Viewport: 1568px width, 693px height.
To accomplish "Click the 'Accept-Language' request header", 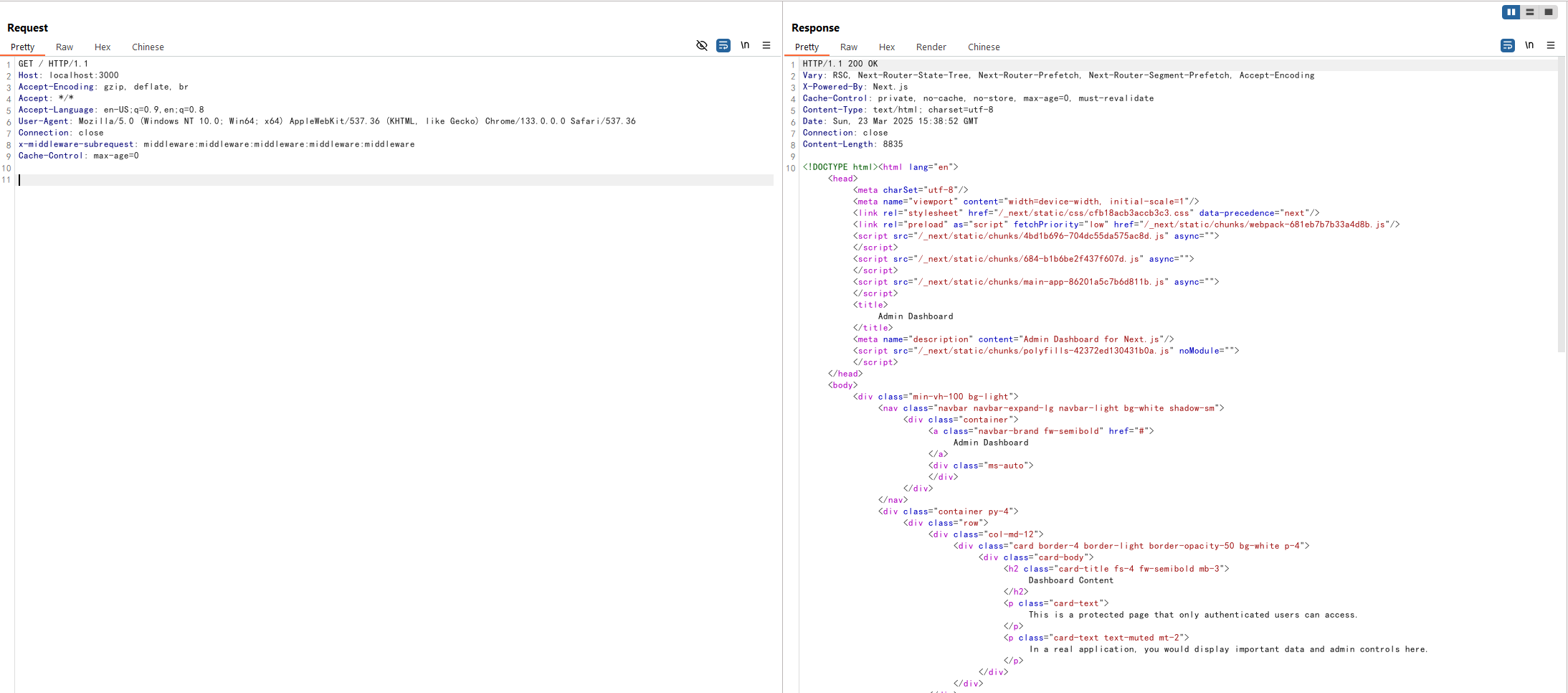I will click(x=111, y=110).
